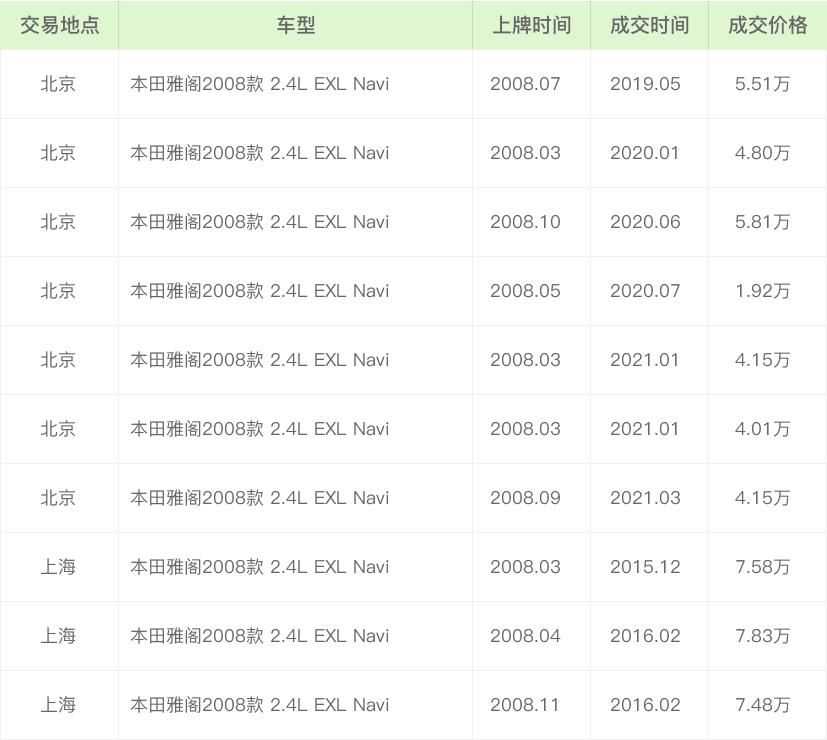827x740 pixels.
Task: Pick the registration date 2008.05
Action: click(525, 291)
